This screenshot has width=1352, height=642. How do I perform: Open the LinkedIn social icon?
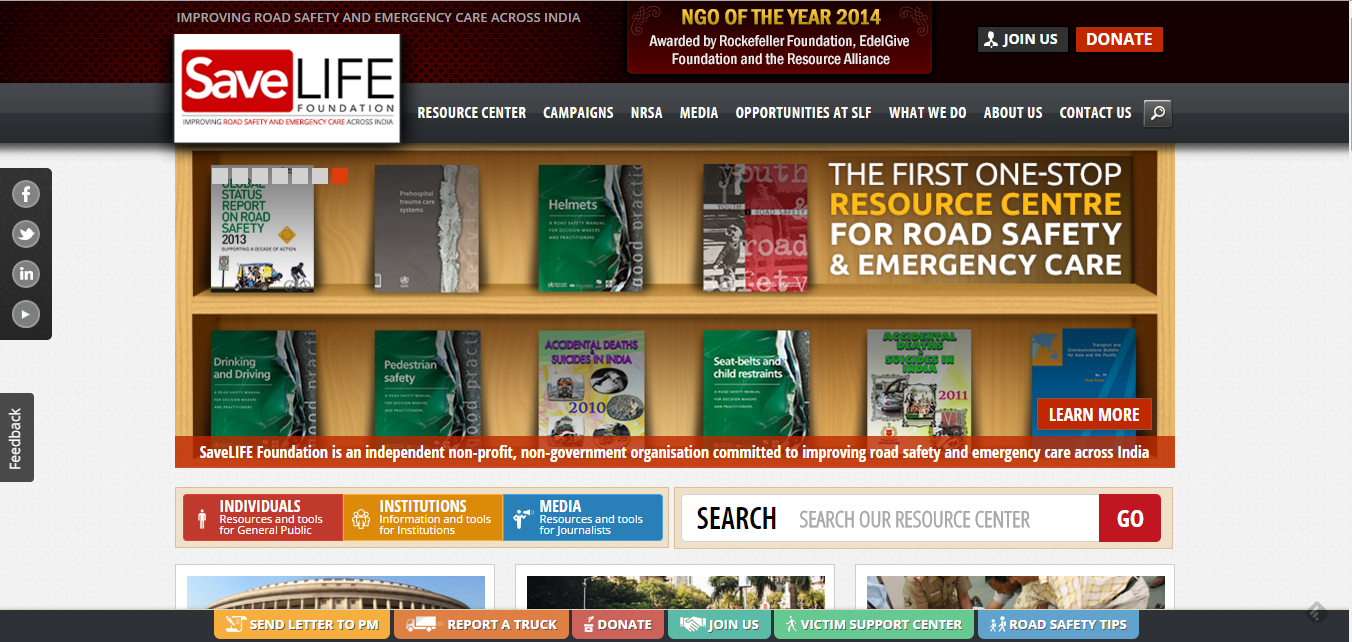pos(26,274)
